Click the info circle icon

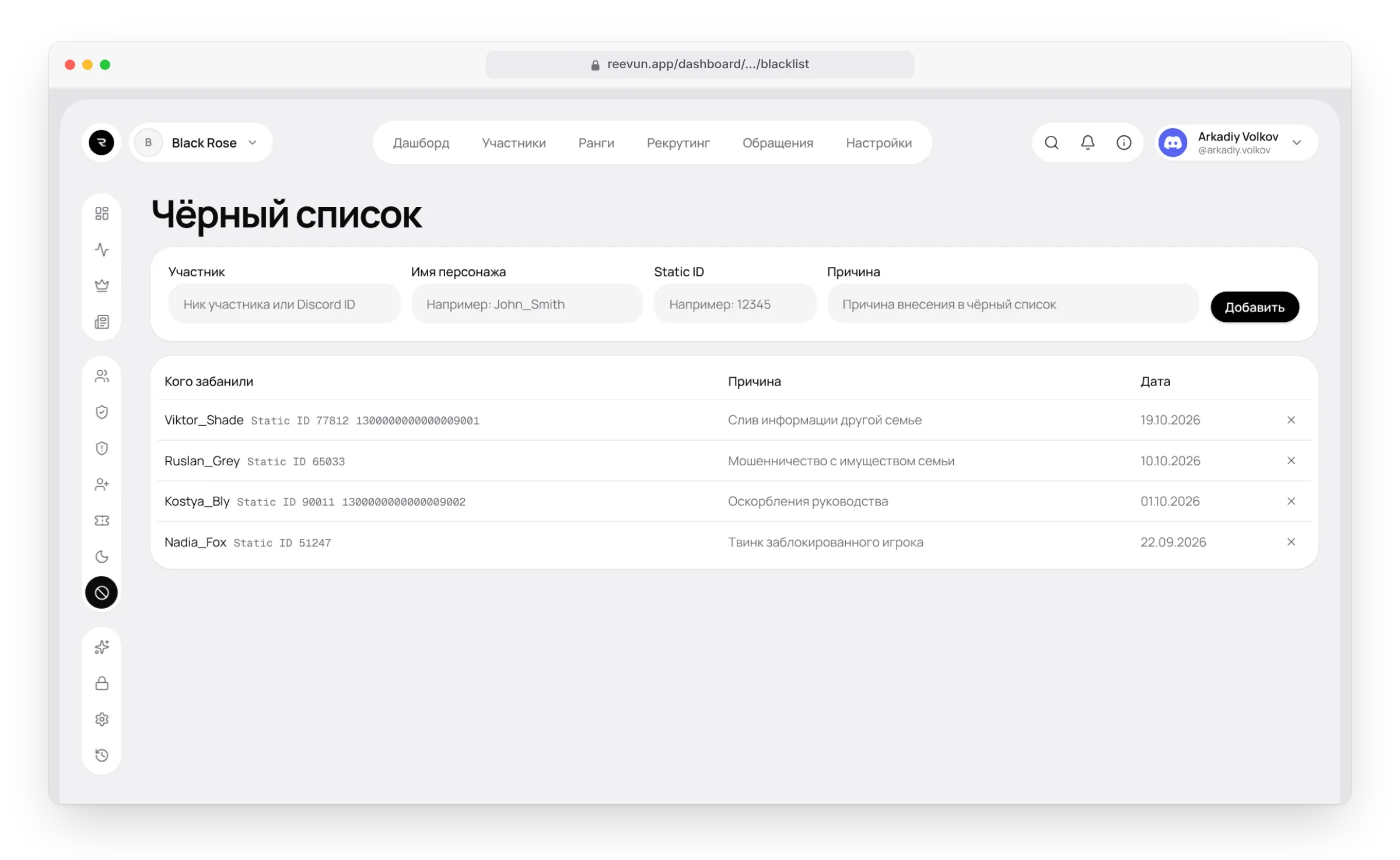(1123, 142)
